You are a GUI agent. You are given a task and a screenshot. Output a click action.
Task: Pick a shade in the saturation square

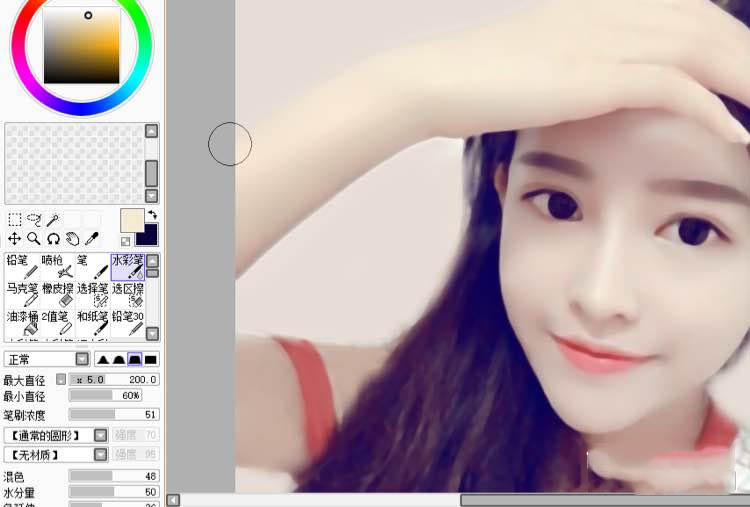(x=81, y=45)
